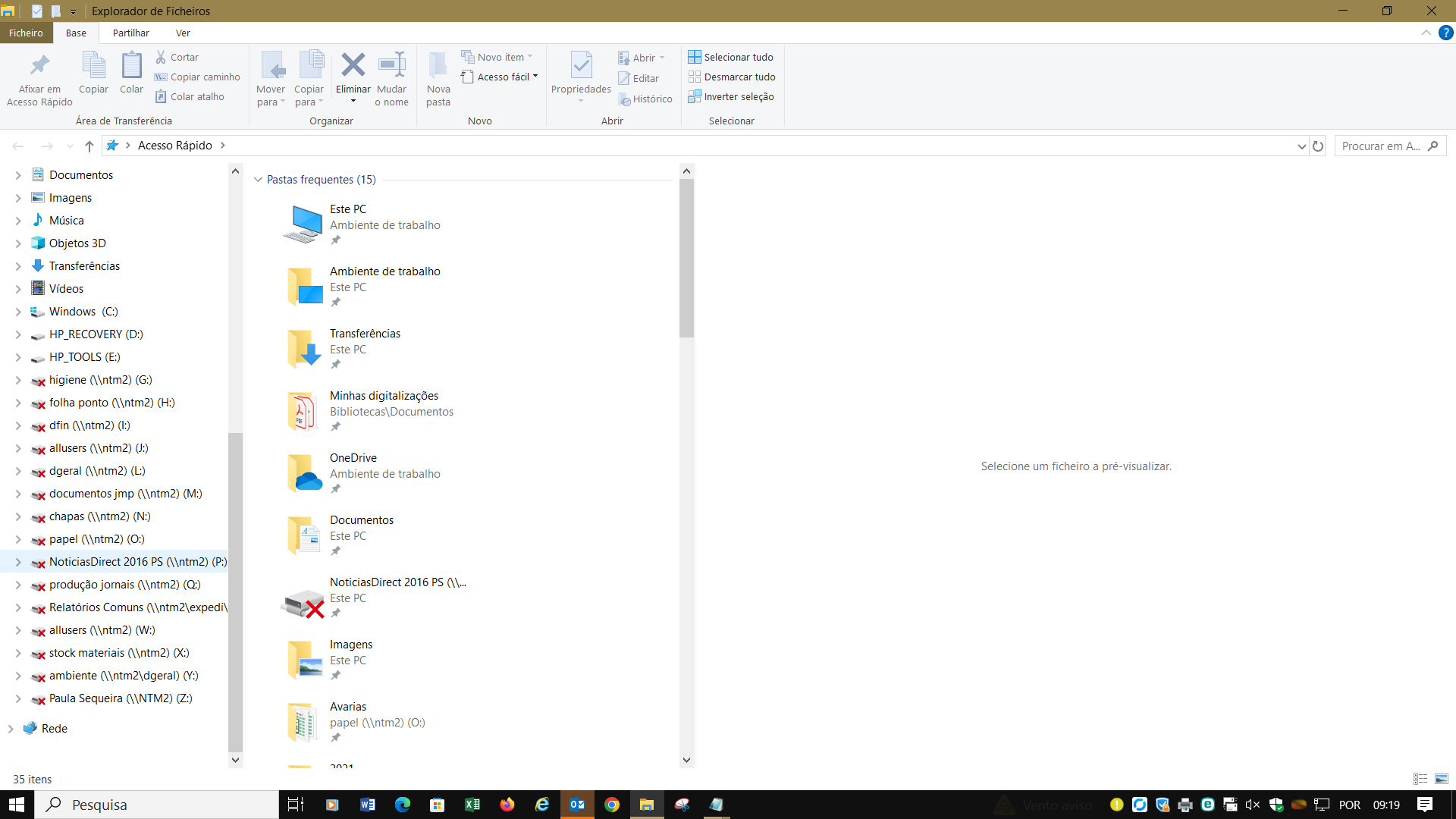Click the Windows Start button

coord(17,805)
